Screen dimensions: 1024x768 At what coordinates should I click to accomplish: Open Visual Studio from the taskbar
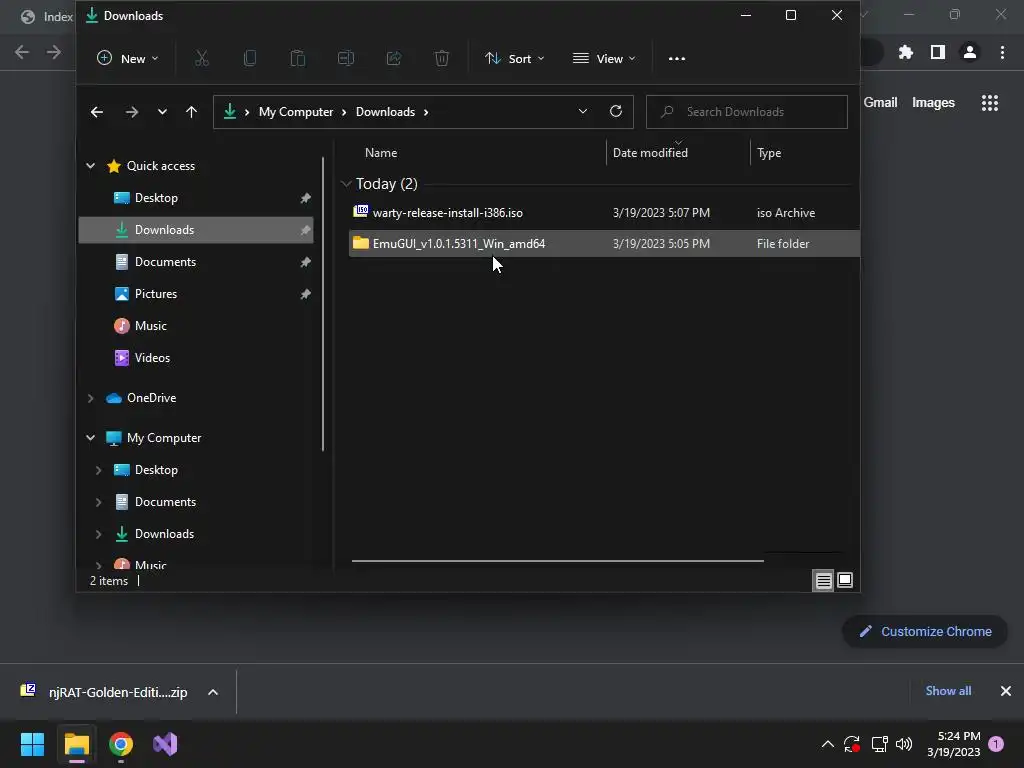coord(165,744)
